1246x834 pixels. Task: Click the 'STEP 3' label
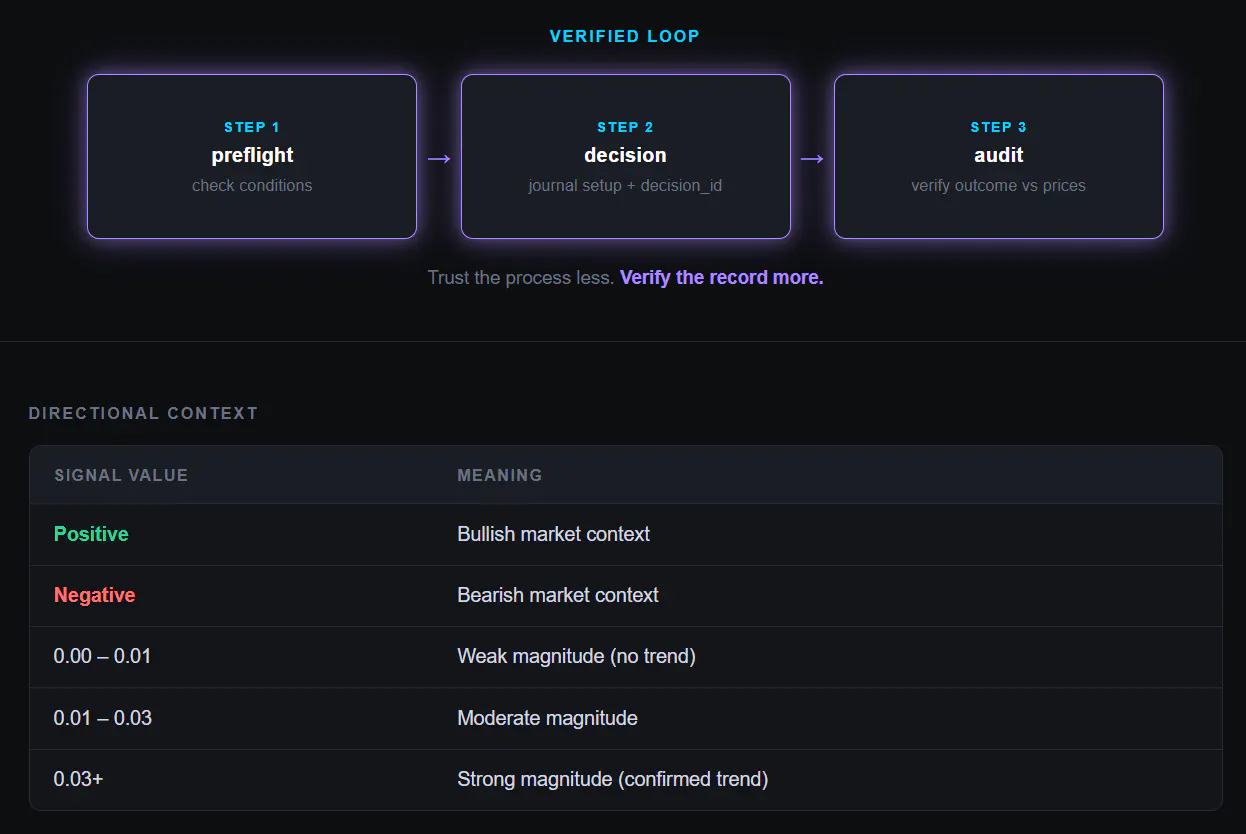999,127
